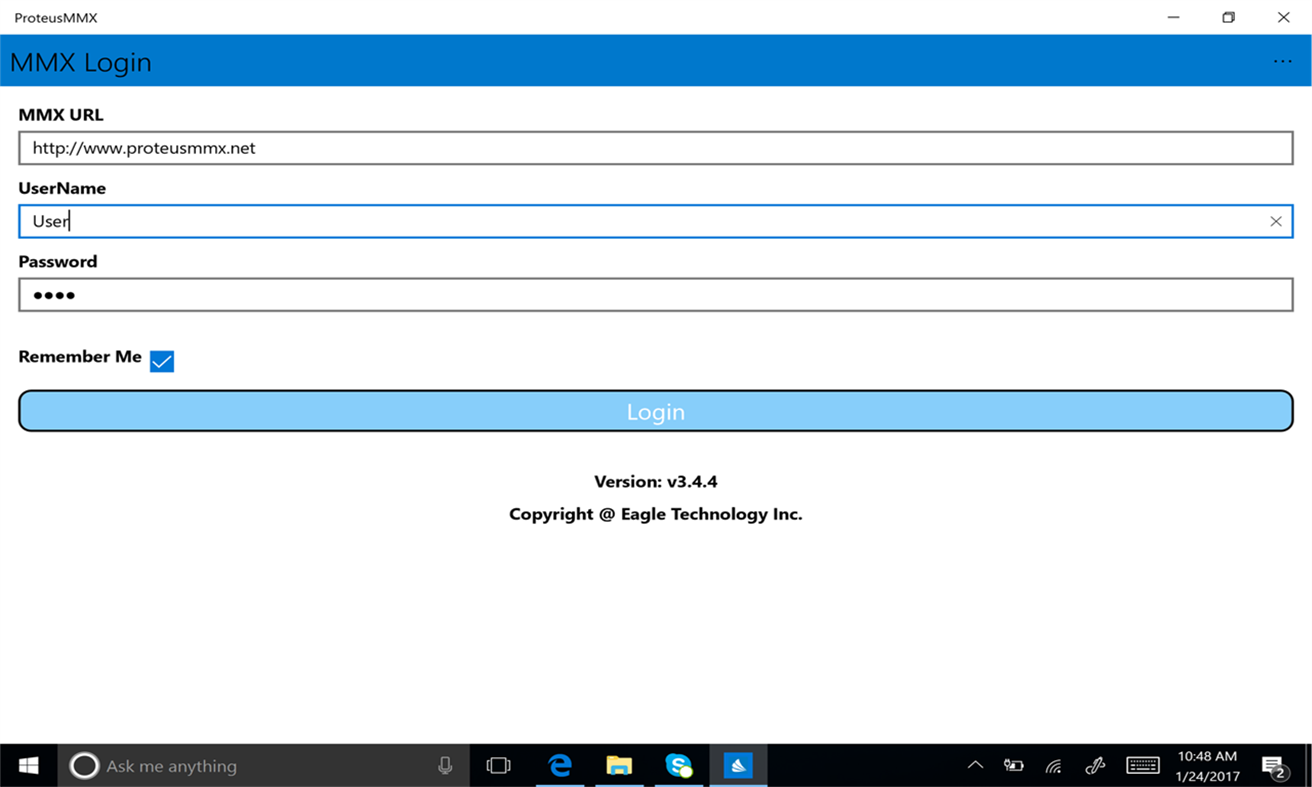This screenshot has width=1312, height=787.
Task: Open Skype from the taskbar
Action: pyautogui.click(x=679, y=765)
